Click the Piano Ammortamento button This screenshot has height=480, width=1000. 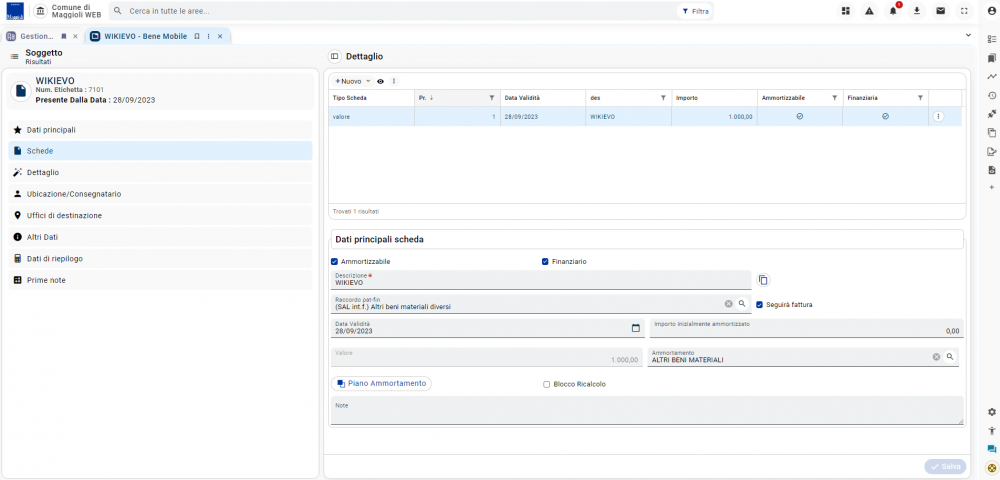(x=381, y=383)
